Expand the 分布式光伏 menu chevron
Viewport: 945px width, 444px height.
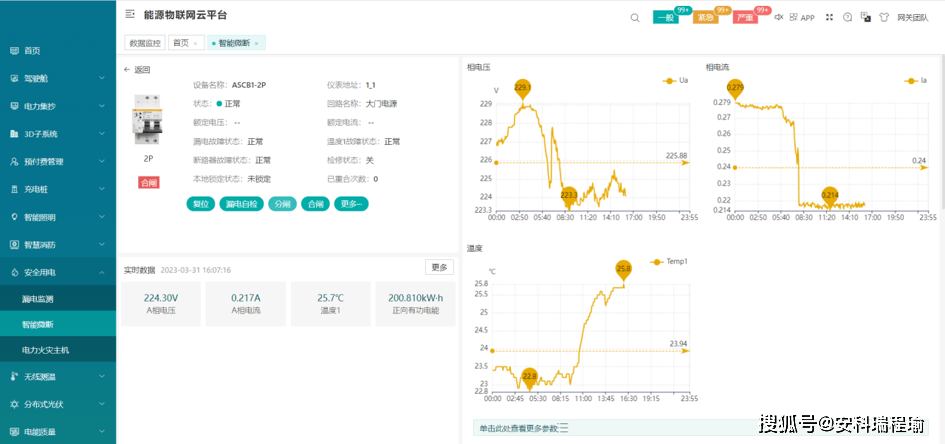coord(101,404)
